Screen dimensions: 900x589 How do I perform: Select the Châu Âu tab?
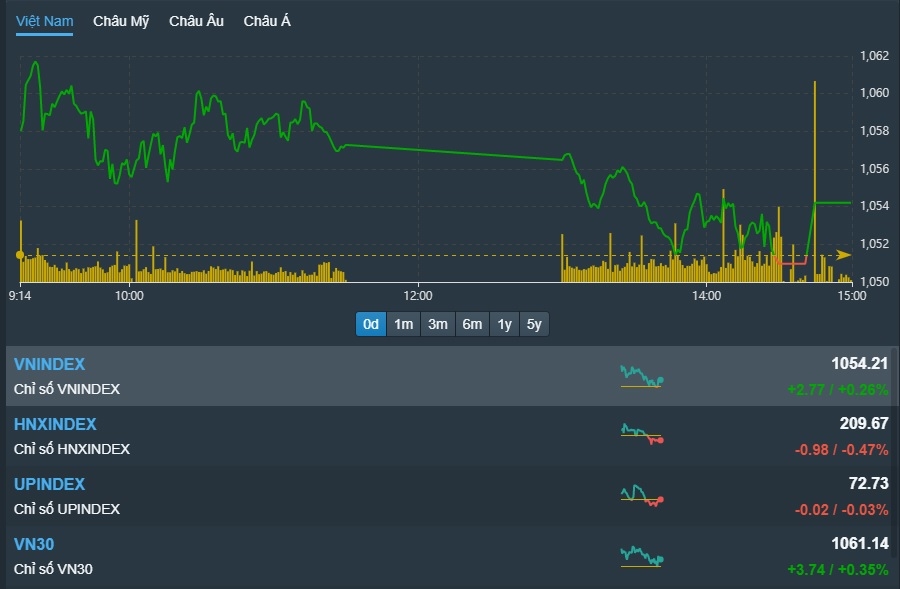pos(196,21)
